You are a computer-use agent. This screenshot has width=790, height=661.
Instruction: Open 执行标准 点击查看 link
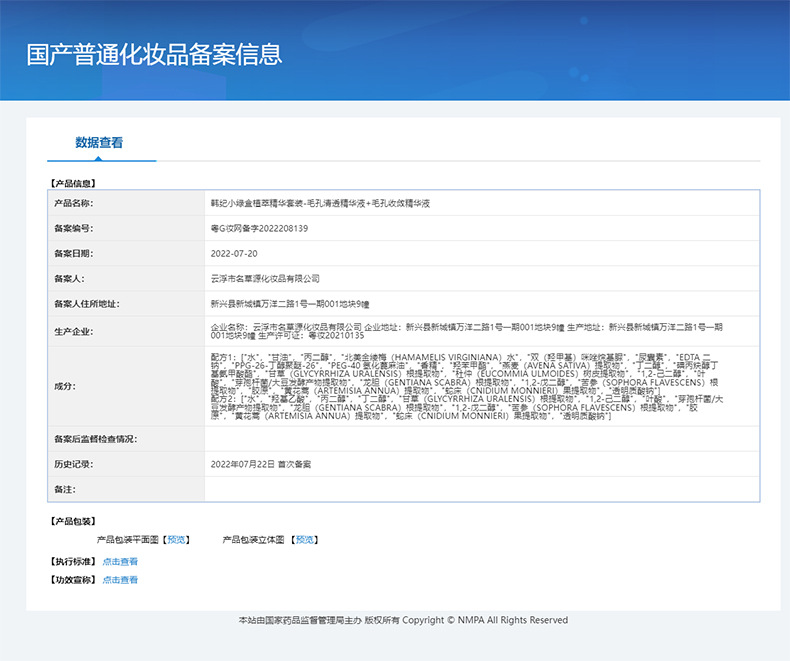(x=120, y=561)
